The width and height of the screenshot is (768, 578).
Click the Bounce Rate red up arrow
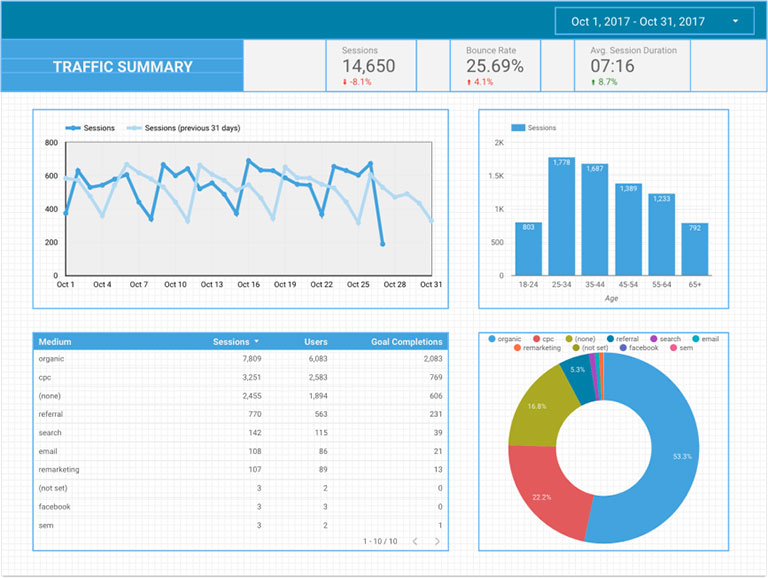coord(469,82)
